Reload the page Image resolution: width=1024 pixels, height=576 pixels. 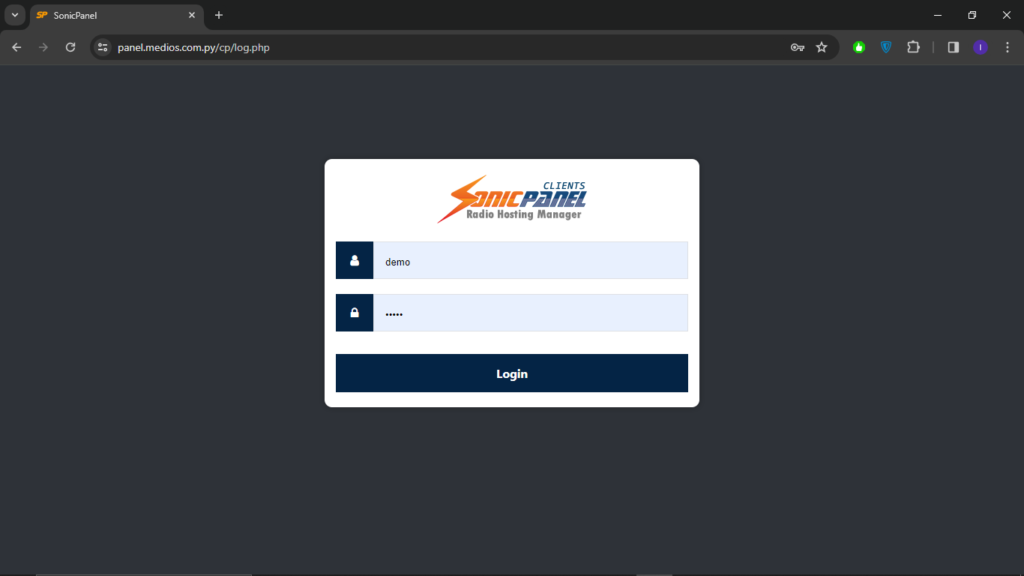click(x=71, y=47)
